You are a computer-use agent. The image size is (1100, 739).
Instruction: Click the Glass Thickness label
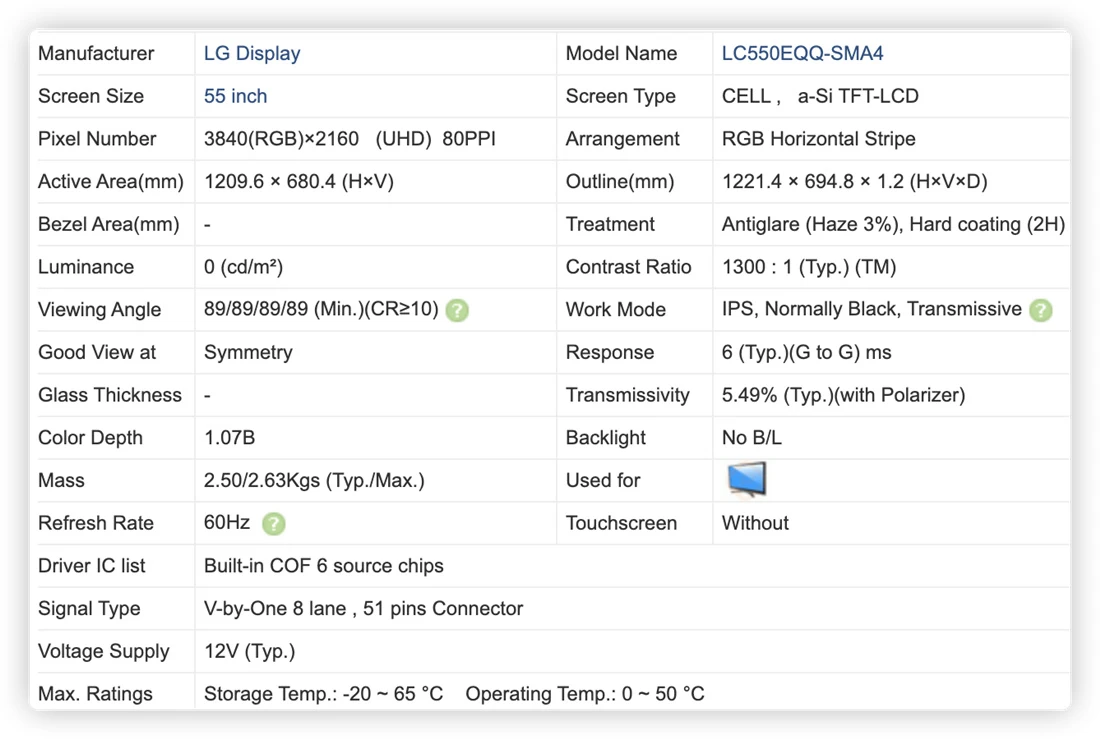tap(110, 395)
